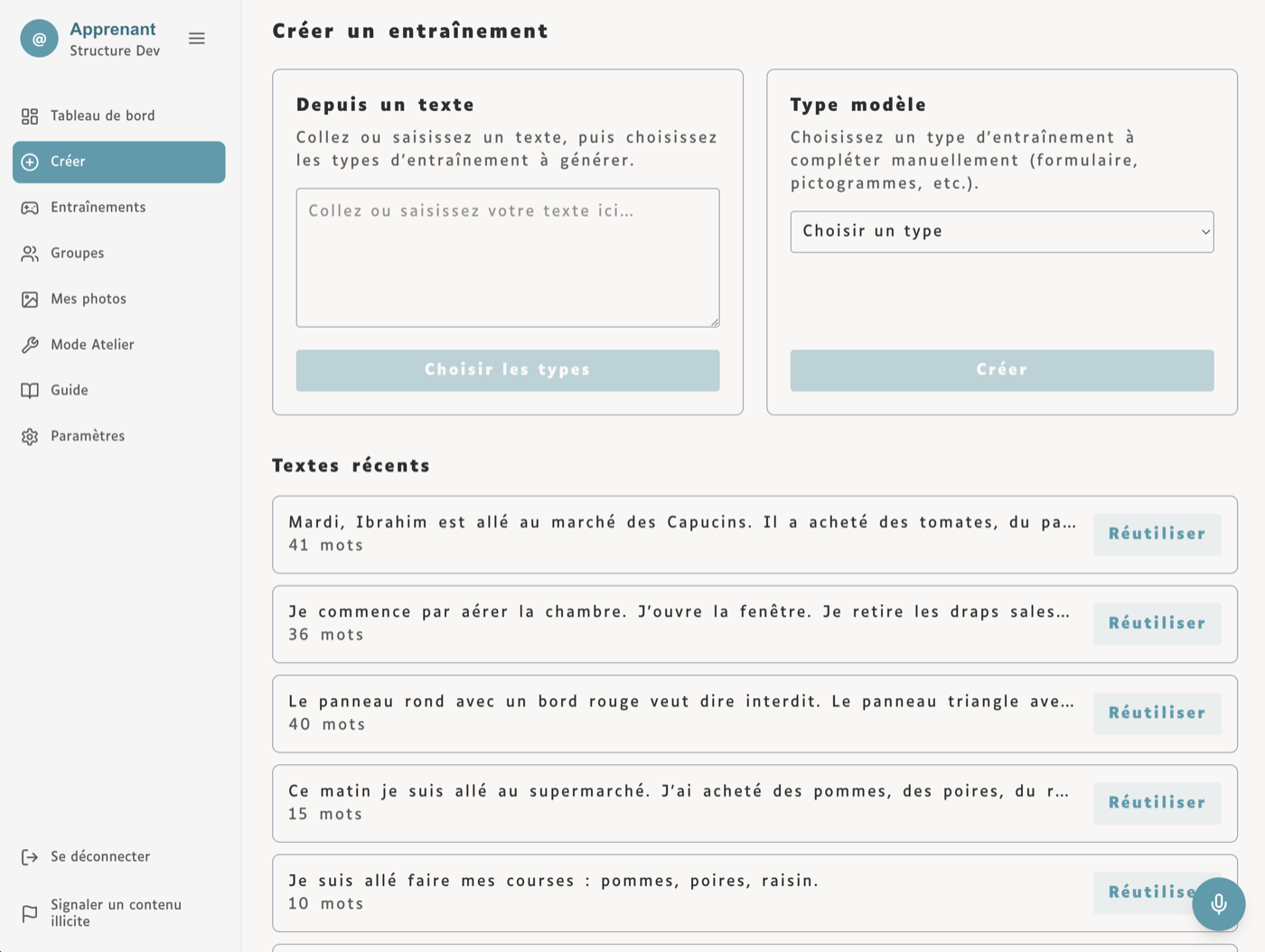Open the Choisir un type dropdown
Image resolution: width=1265 pixels, height=952 pixels.
(1002, 231)
